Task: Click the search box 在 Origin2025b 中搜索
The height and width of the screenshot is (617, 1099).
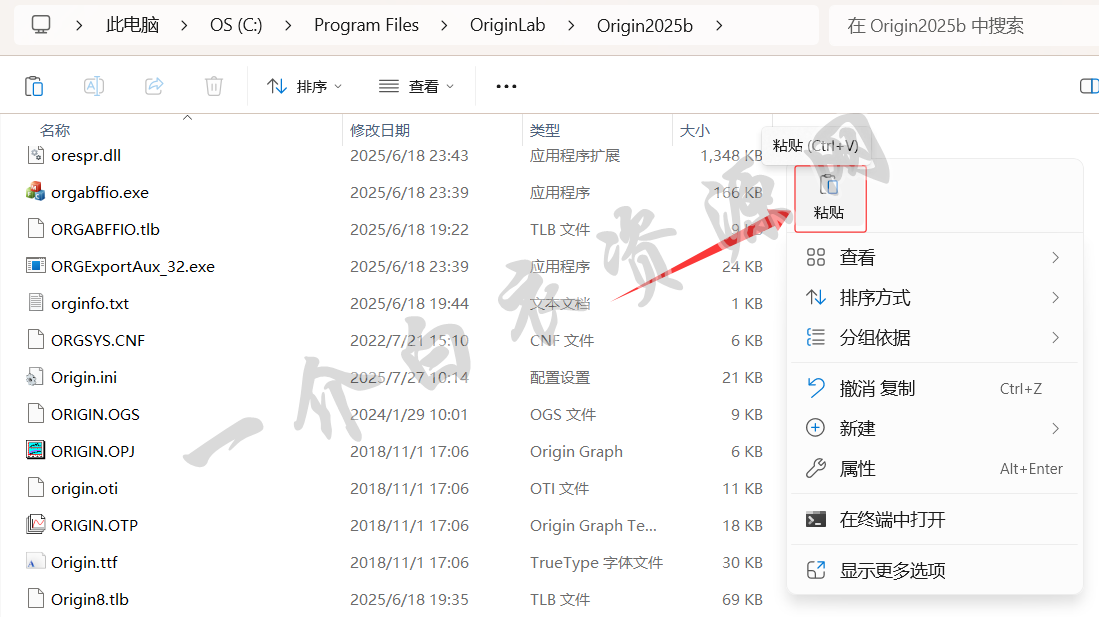Action: (964, 25)
